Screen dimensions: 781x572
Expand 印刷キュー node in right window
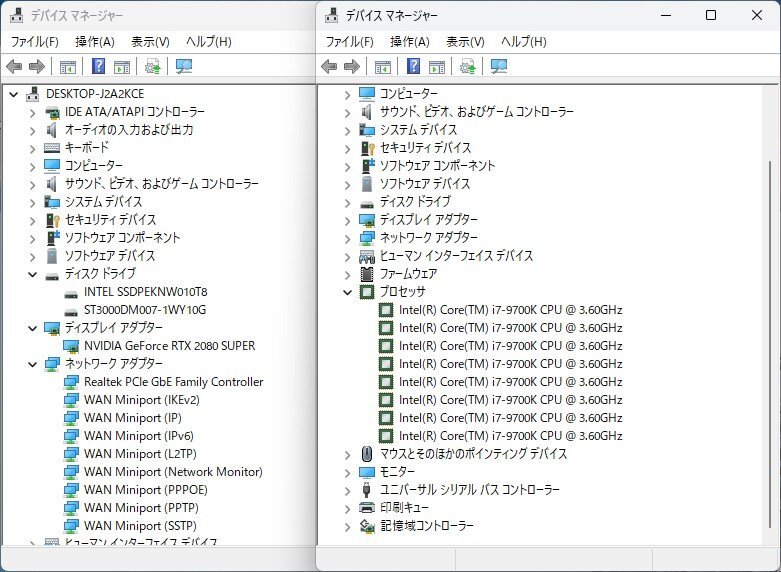(x=348, y=508)
